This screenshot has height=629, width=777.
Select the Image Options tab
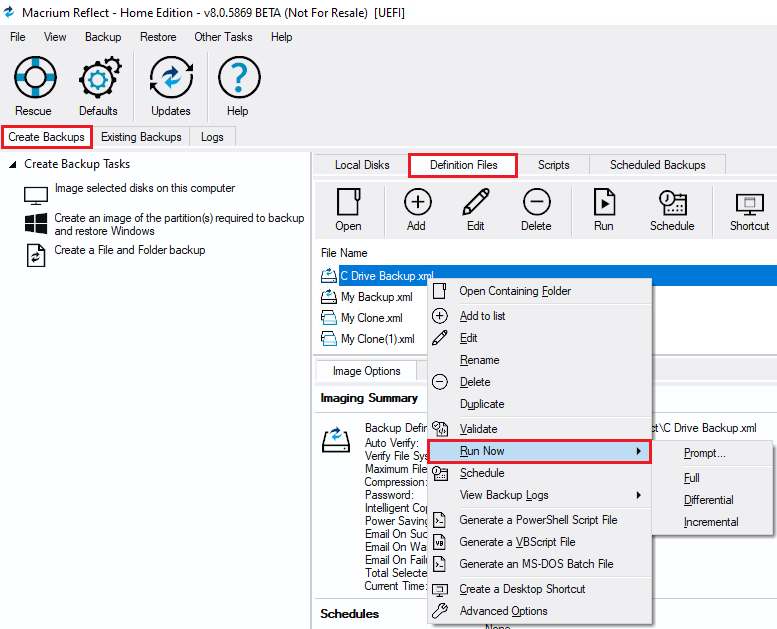point(367,371)
